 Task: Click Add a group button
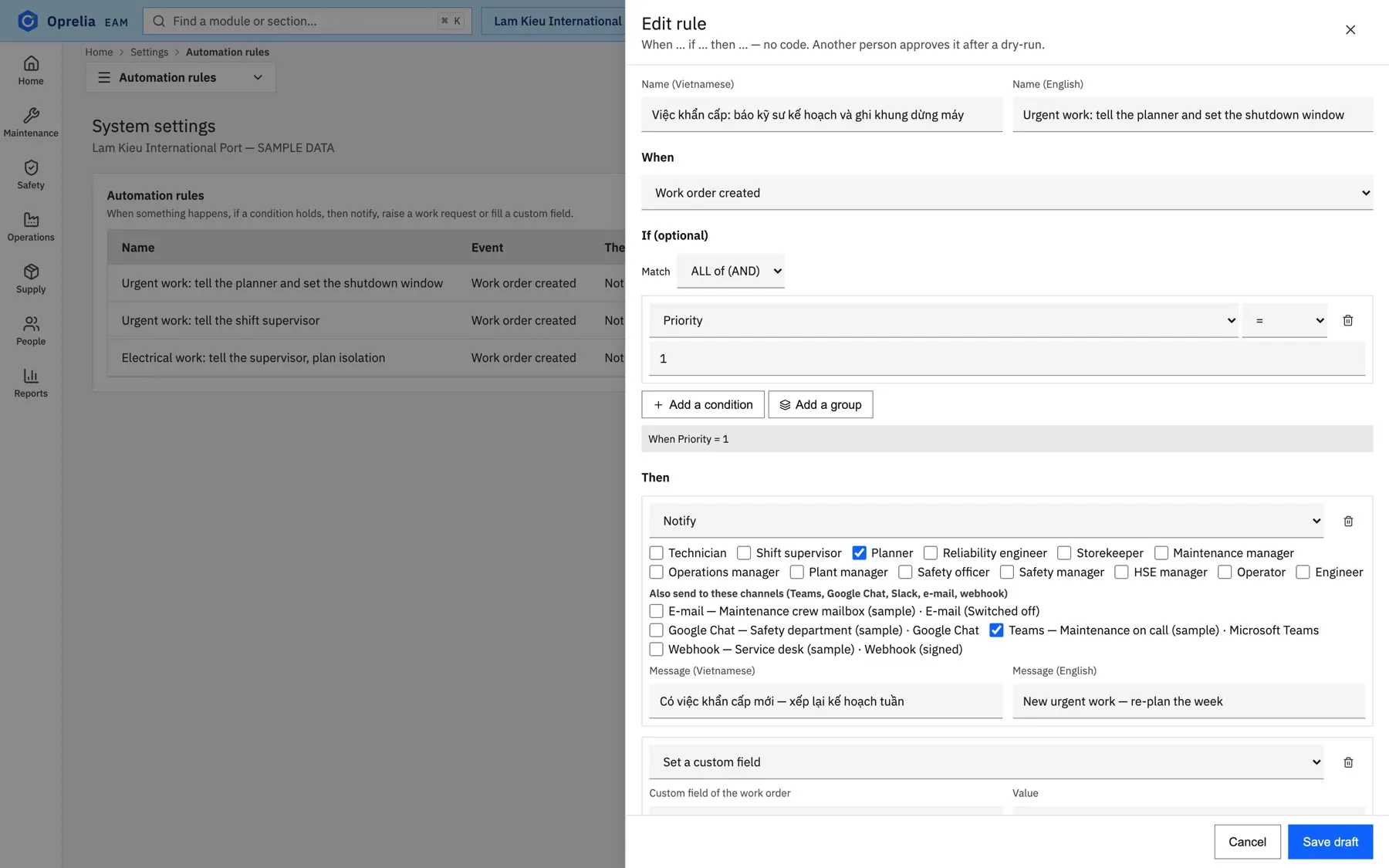(820, 404)
